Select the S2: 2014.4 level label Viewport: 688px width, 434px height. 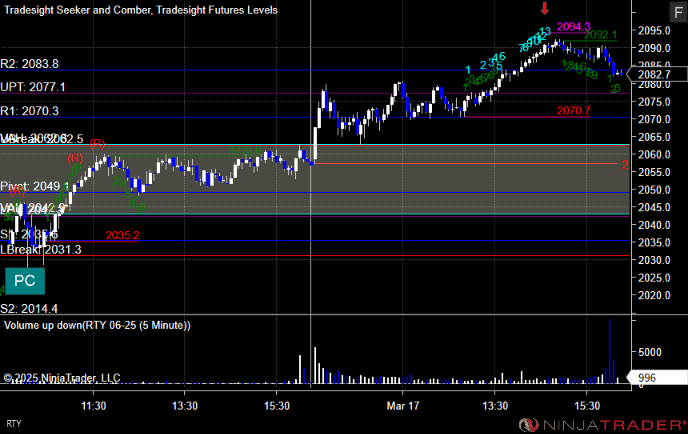tap(29, 309)
